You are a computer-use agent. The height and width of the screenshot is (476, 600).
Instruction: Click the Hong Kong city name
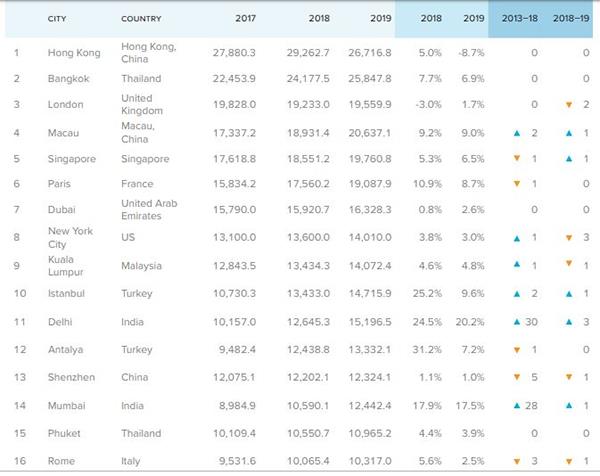click(73, 52)
